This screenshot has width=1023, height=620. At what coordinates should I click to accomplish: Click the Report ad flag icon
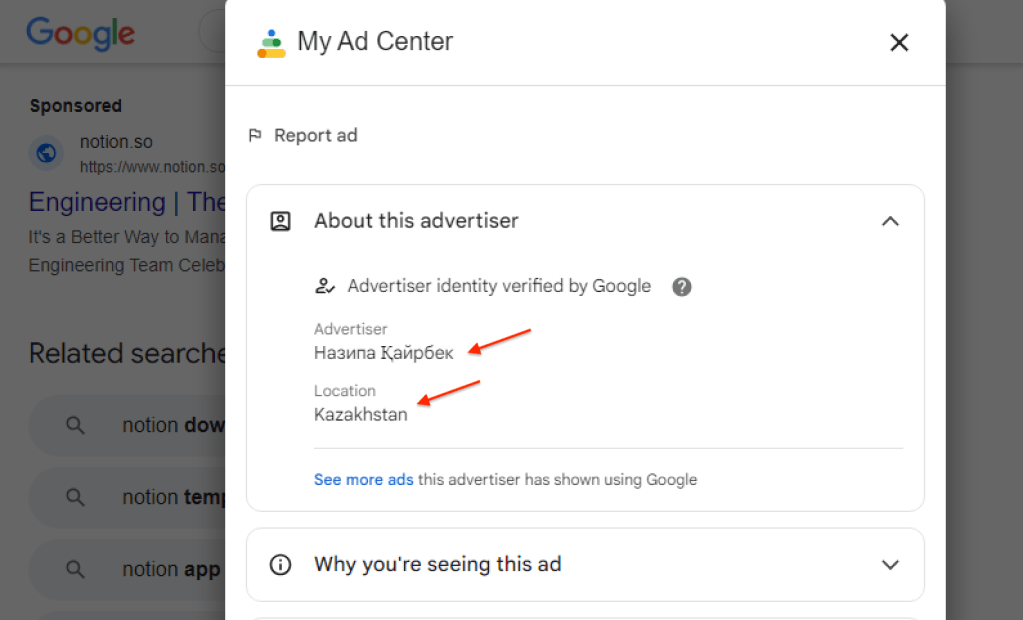pyautogui.click(x=255, y=135)
